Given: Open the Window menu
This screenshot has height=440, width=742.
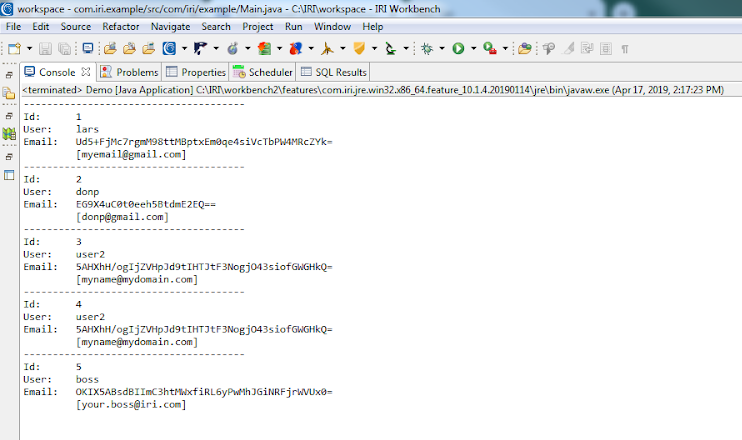Looking at the screenshot, I should click(x=332, y=26).
